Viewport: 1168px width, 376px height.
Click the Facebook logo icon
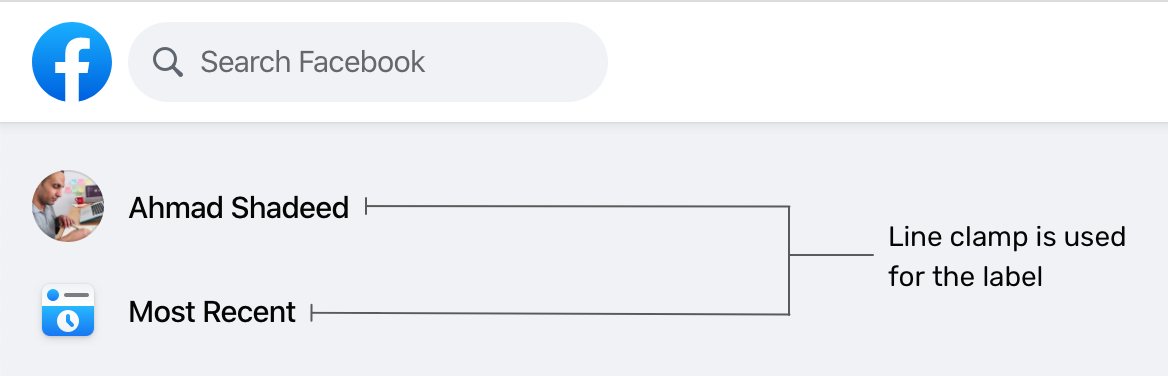(72, 61)
